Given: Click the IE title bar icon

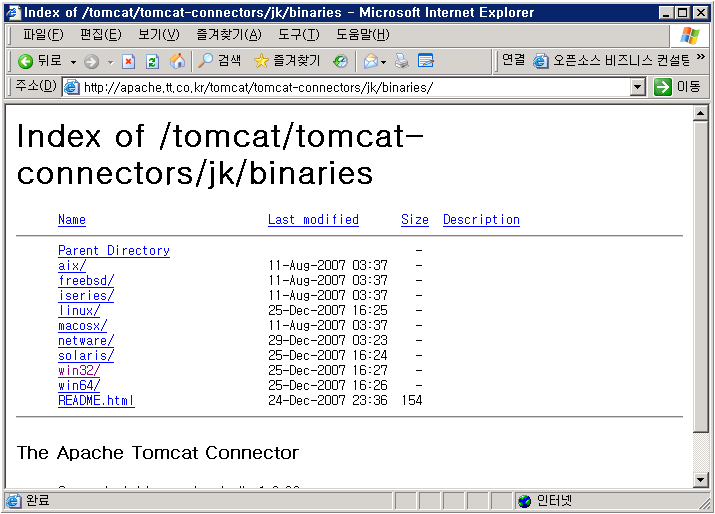Looking at the screenshot, I should 13,12.
